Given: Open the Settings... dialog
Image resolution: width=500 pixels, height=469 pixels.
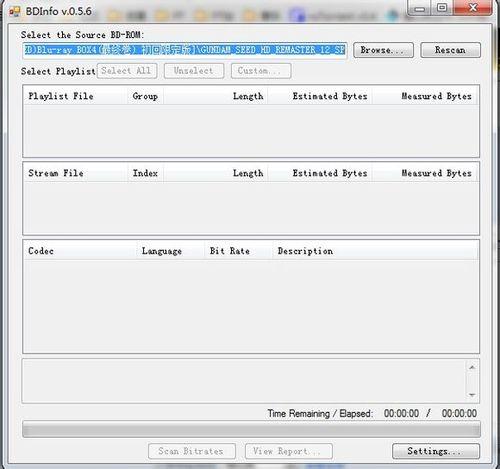Looking at the screenshot, I should 436,451.
